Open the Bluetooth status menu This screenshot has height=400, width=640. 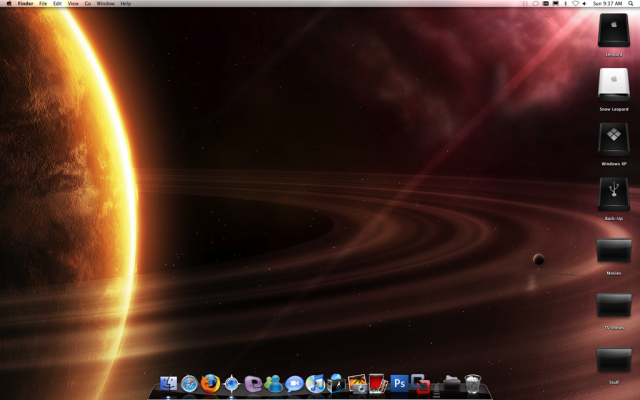tap(565, 4)
